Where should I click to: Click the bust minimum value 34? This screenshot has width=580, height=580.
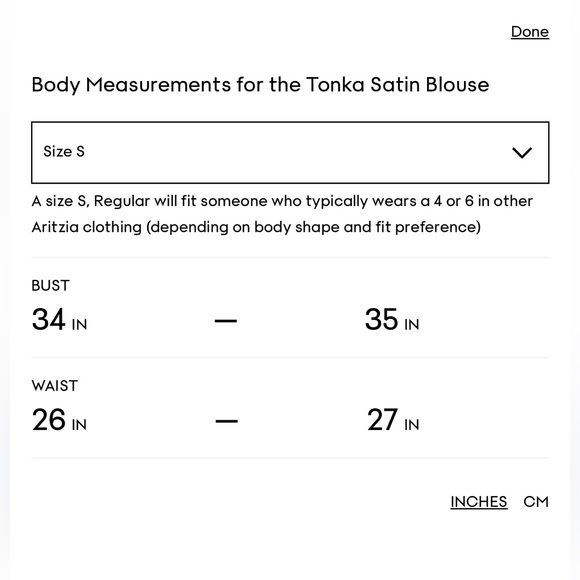tap(49, 319)
